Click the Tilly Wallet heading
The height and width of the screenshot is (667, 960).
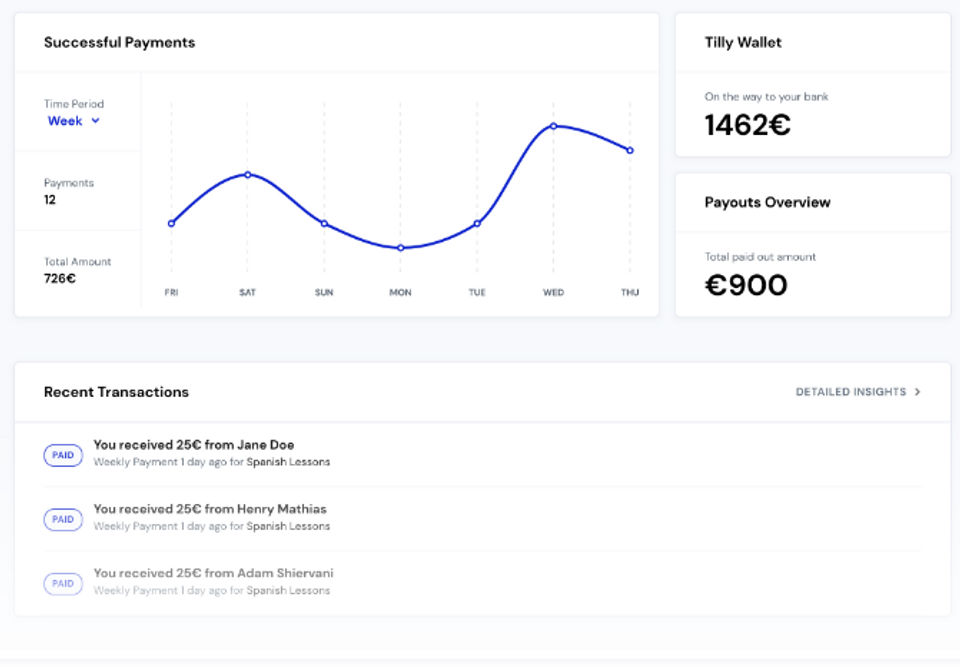pyautogui.click(x=743, y=42)
